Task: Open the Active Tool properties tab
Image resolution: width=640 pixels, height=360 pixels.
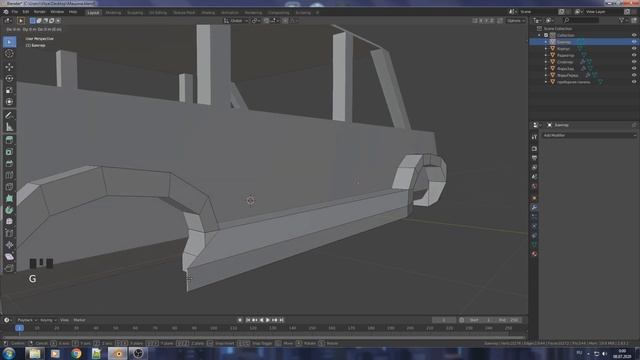Action: click(x=534, y=137)
